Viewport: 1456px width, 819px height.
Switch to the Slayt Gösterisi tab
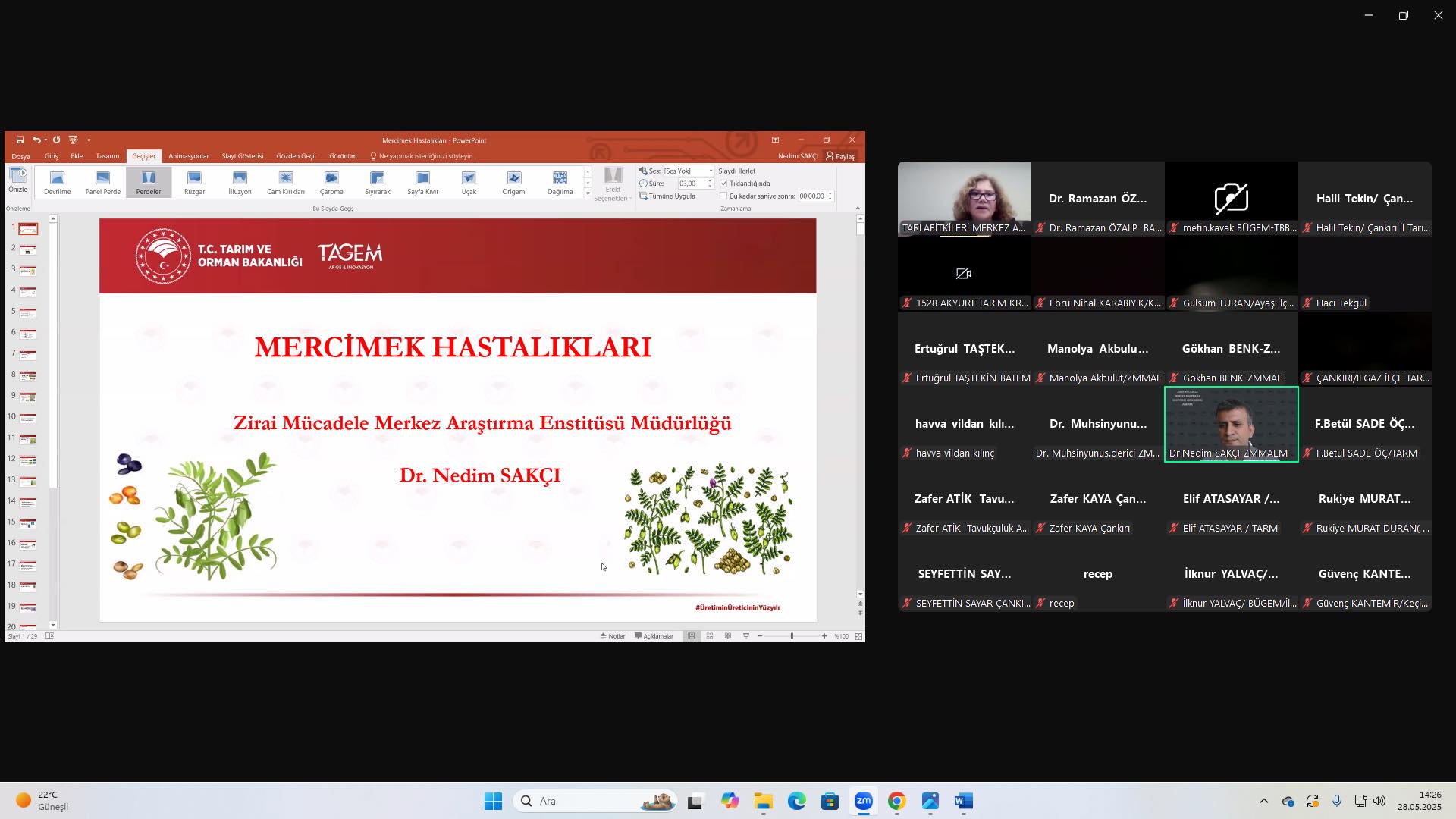coord(242,156)
